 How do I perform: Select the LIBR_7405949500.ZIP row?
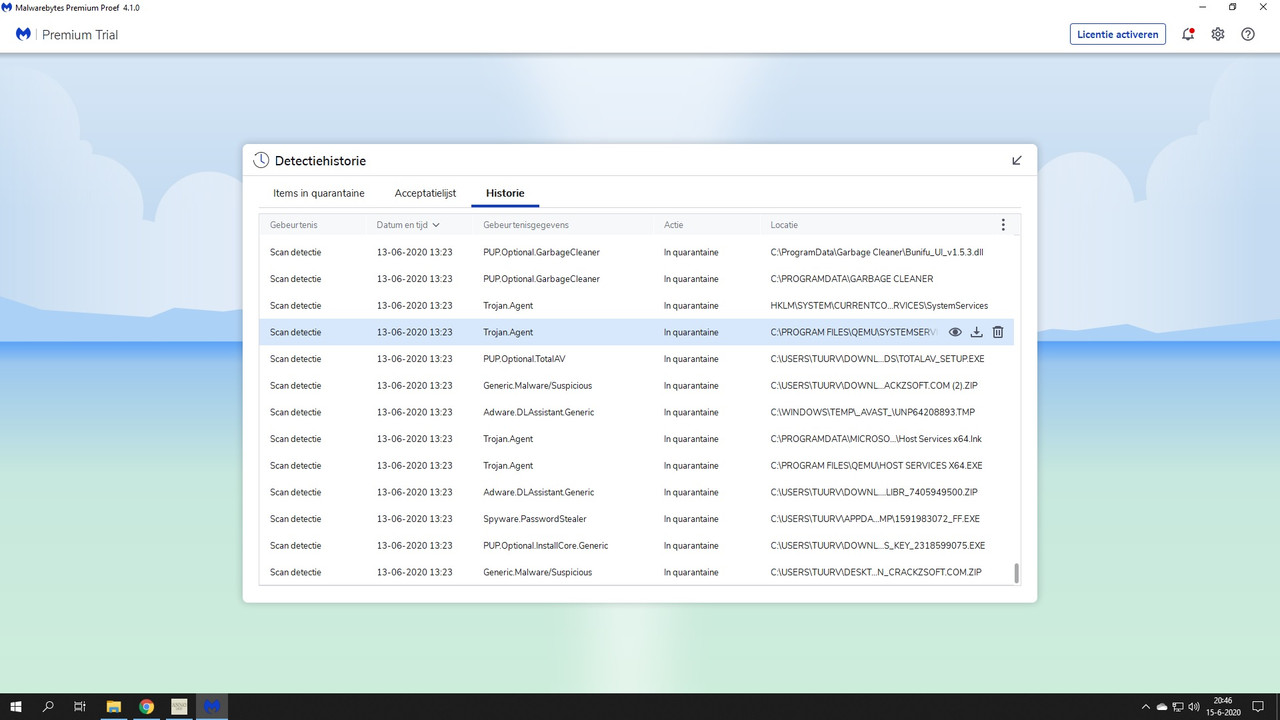(636, 492)
